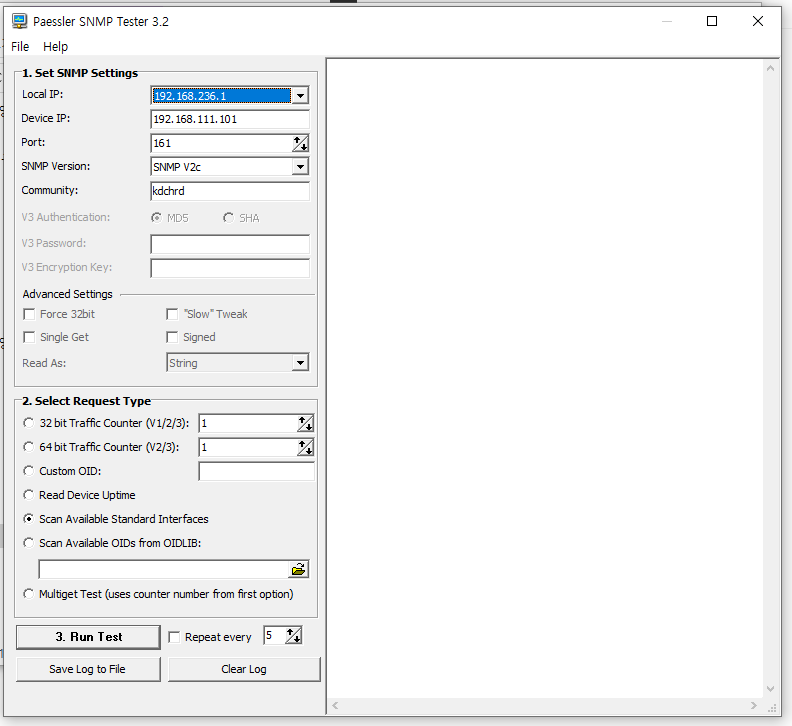Viewport: 792px width, 726px height.
Task: Click the OIDLIB file path field
Action: (x=164, y=569)
